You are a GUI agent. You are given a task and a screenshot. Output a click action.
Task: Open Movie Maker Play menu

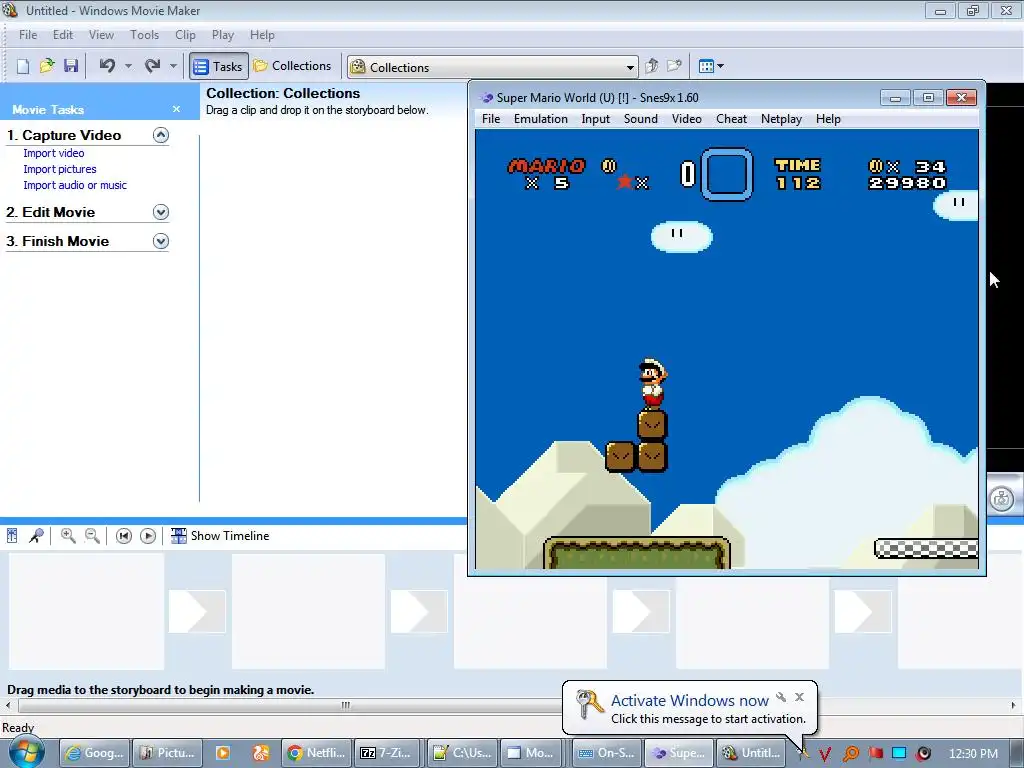click(x=223, y=35)
